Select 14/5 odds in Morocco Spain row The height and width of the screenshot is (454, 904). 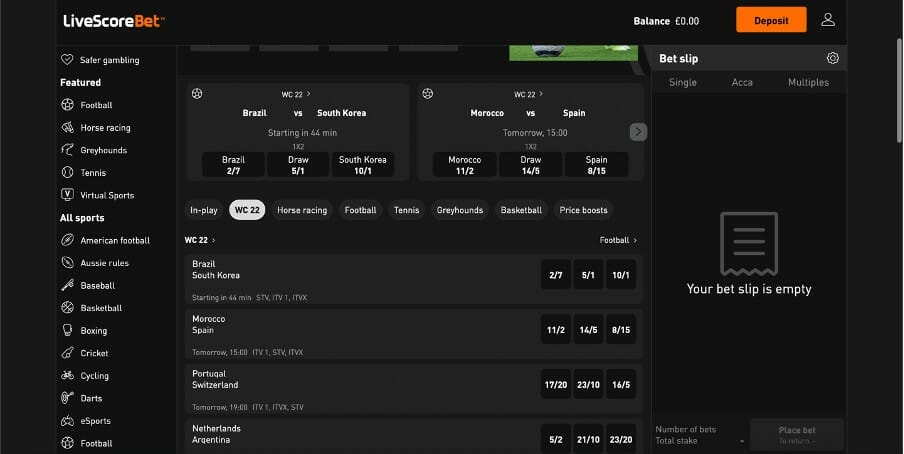(x=588, y=329)
